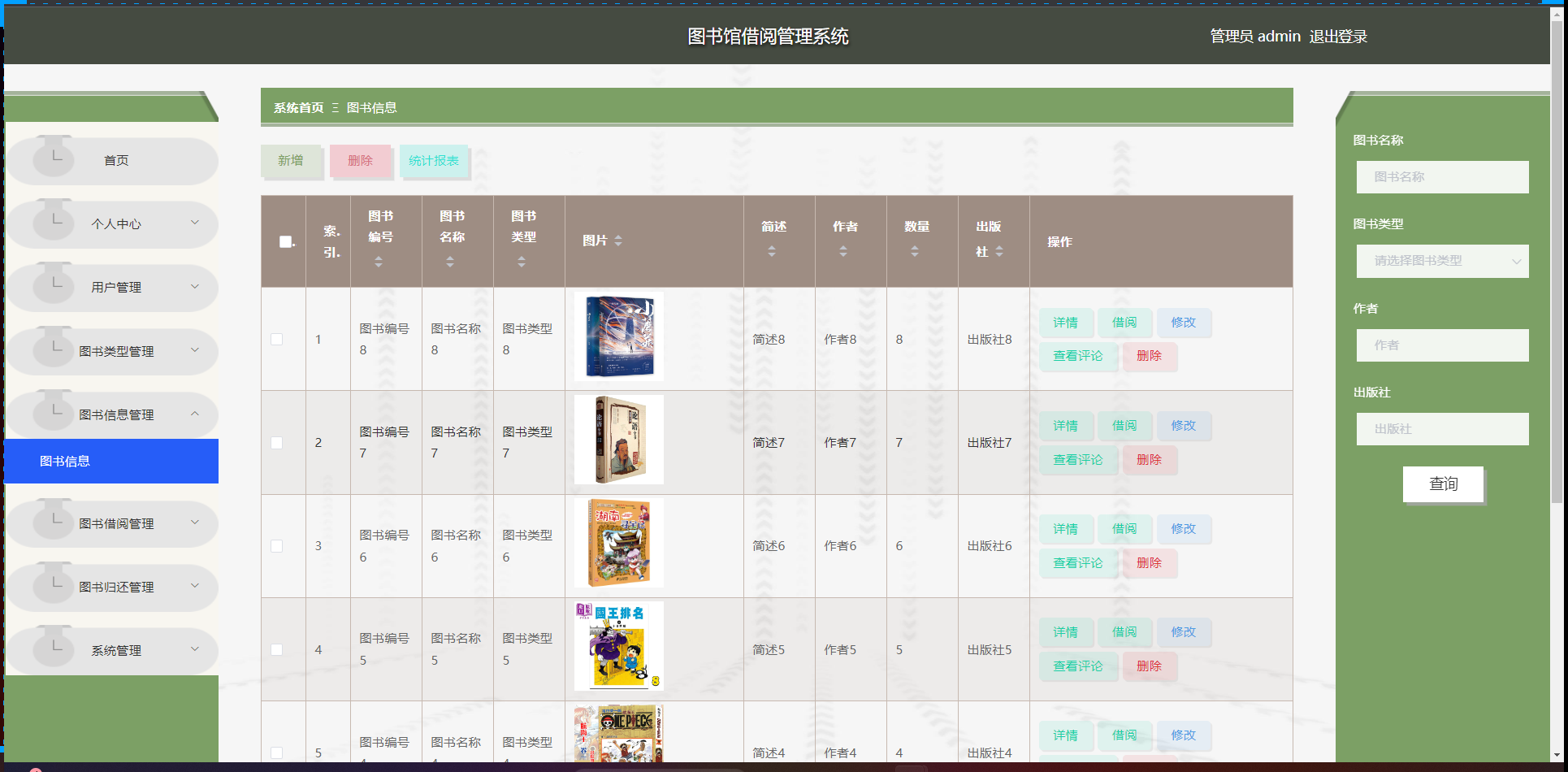Click the icon beside 图书归还管理 menu
The image size is (1568, 772).
coord(54,583)
